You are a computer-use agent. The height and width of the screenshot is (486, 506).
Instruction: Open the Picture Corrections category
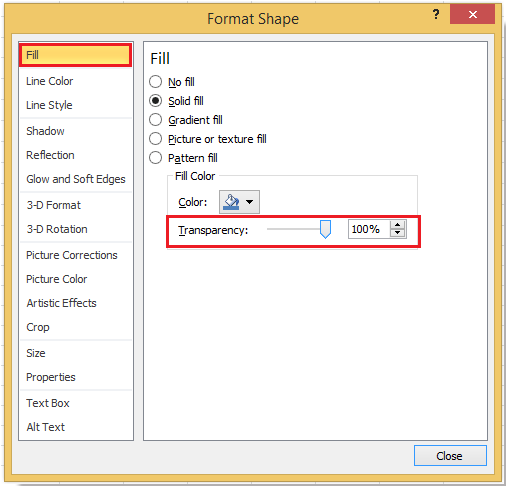72,255
